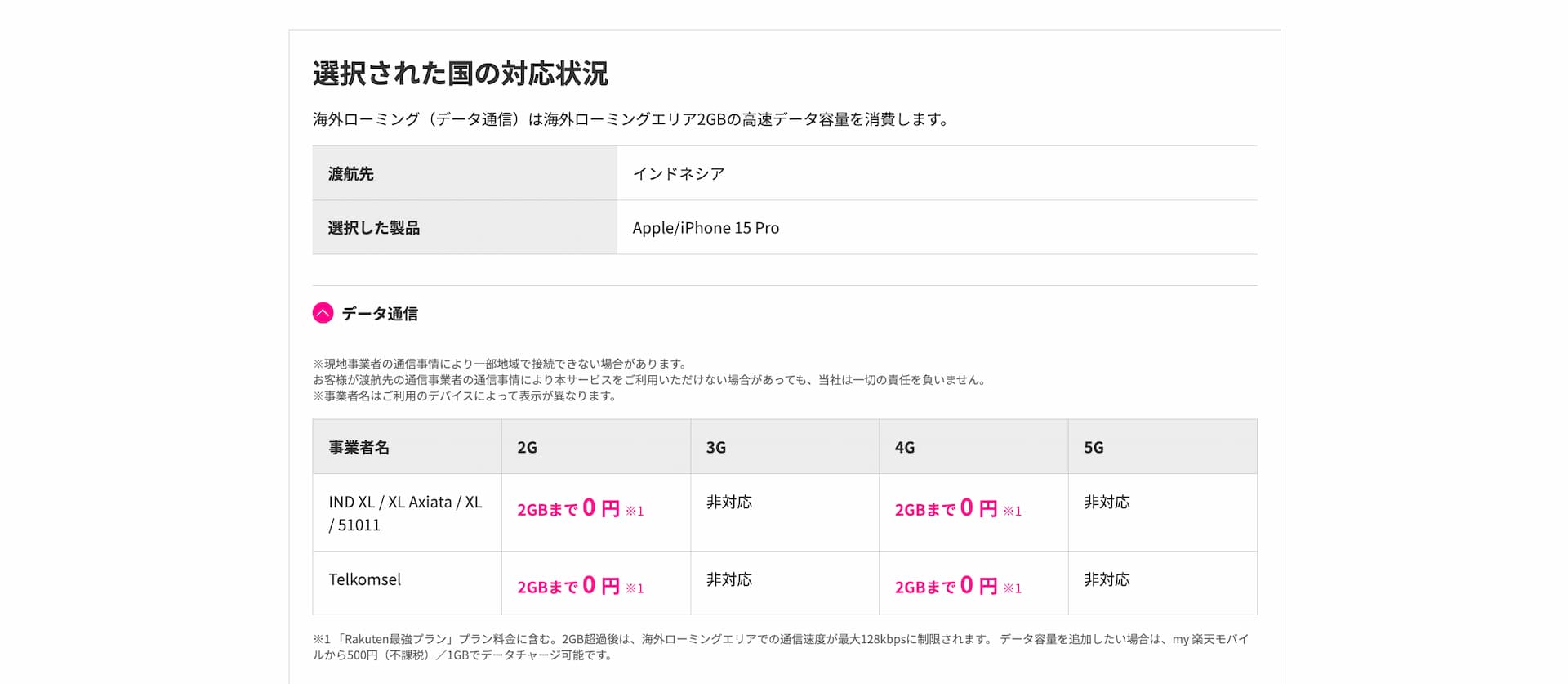Click the 選択した製品 label cell
The height and width of the screenshot is (684, 1568).
click(465, 227)
